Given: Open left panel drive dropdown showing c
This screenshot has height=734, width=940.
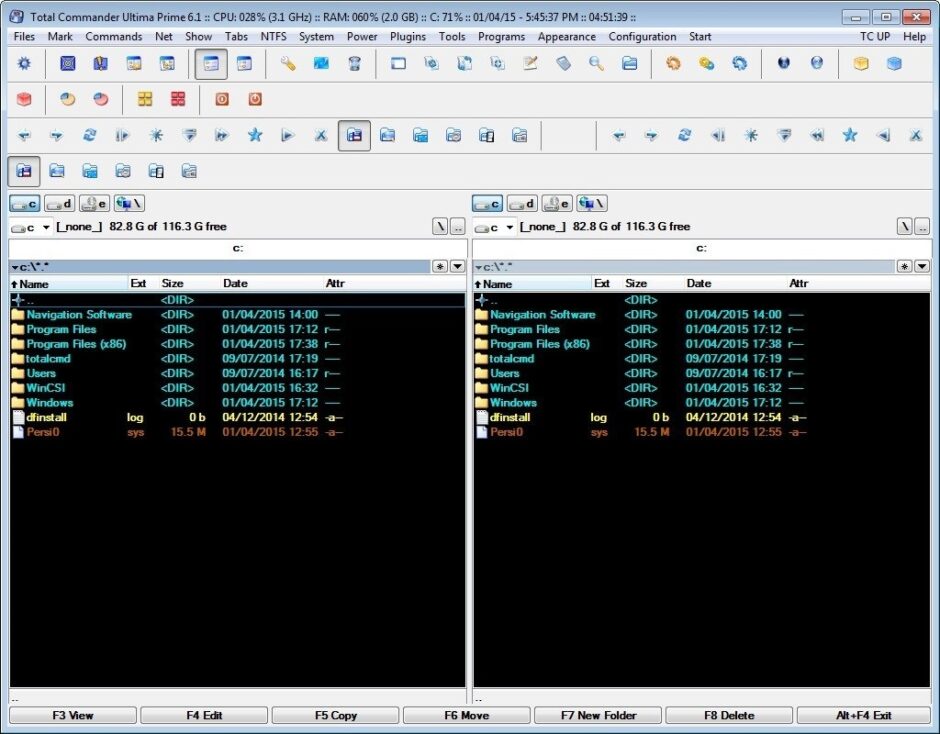Looking at the screenshot, I should (x=31, y=227).
